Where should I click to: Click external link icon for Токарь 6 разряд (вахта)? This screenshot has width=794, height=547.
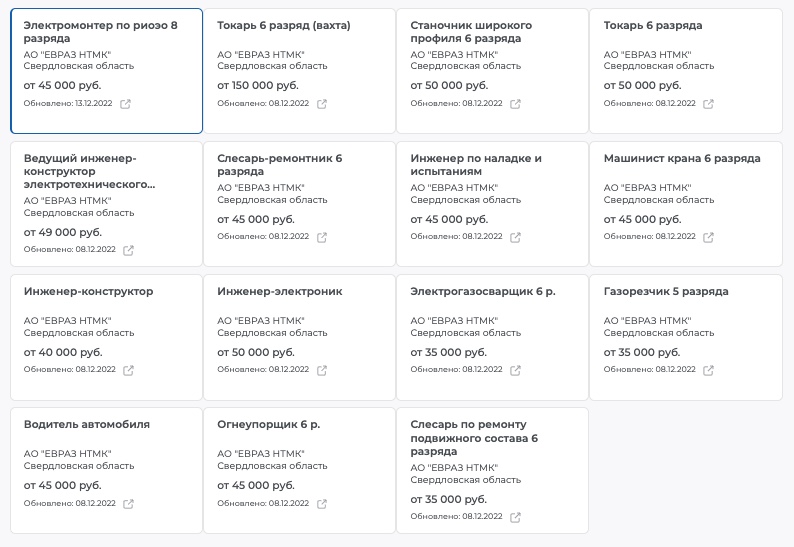coord(322,104)
